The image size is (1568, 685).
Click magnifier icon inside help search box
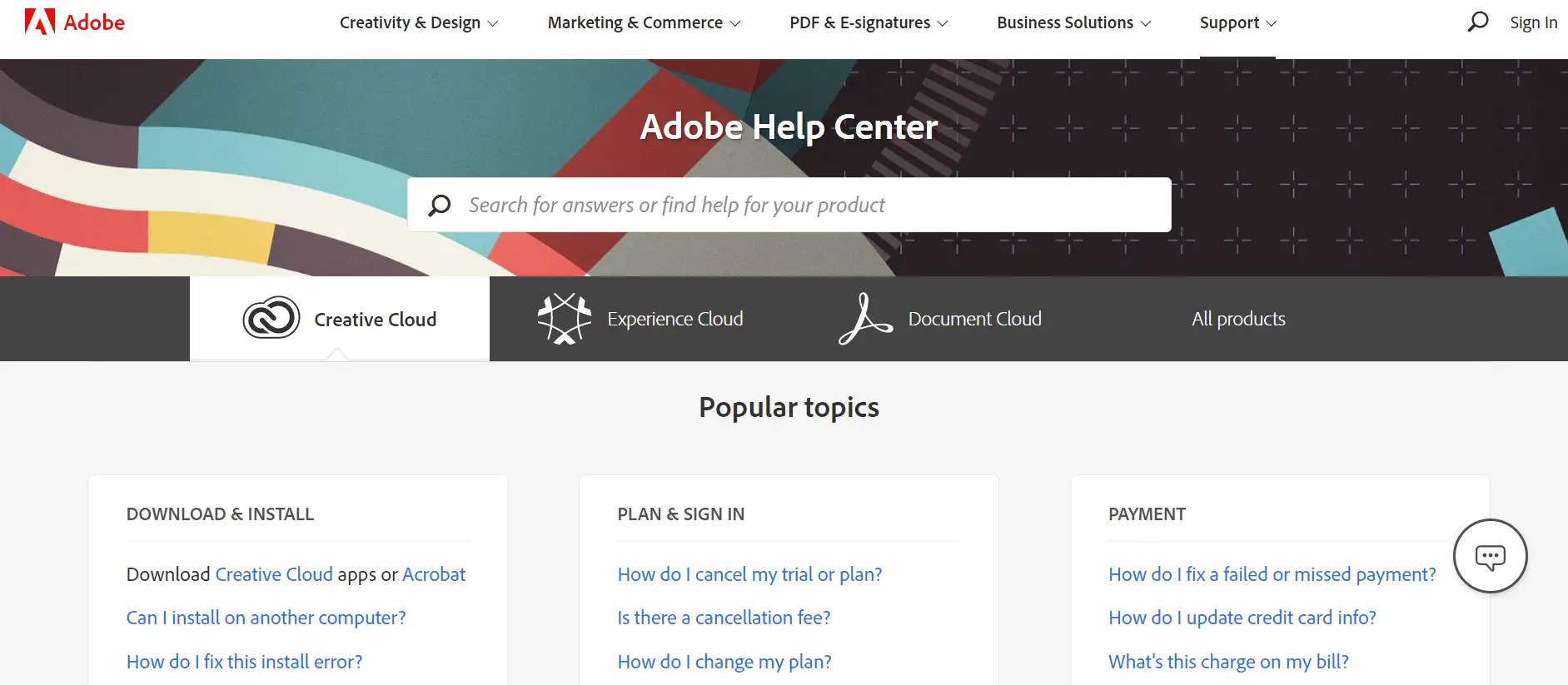[440, 205]
